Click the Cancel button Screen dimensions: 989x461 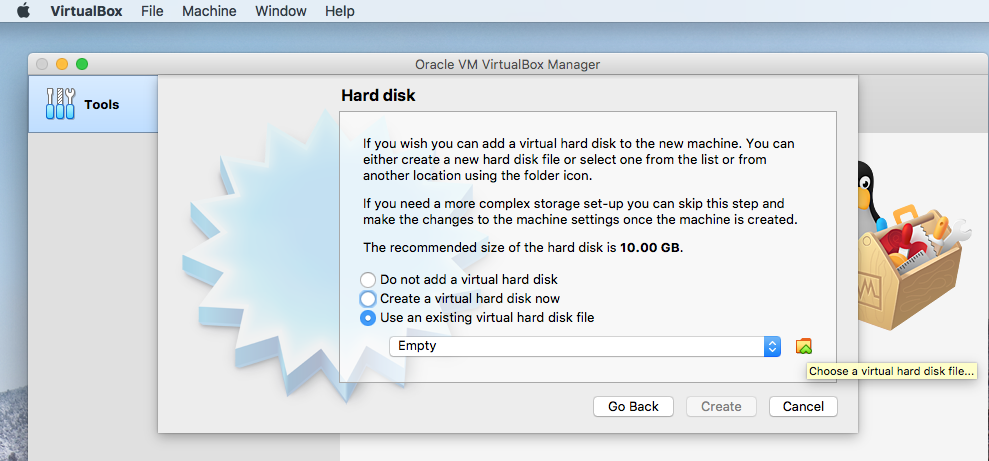point(803,406)
